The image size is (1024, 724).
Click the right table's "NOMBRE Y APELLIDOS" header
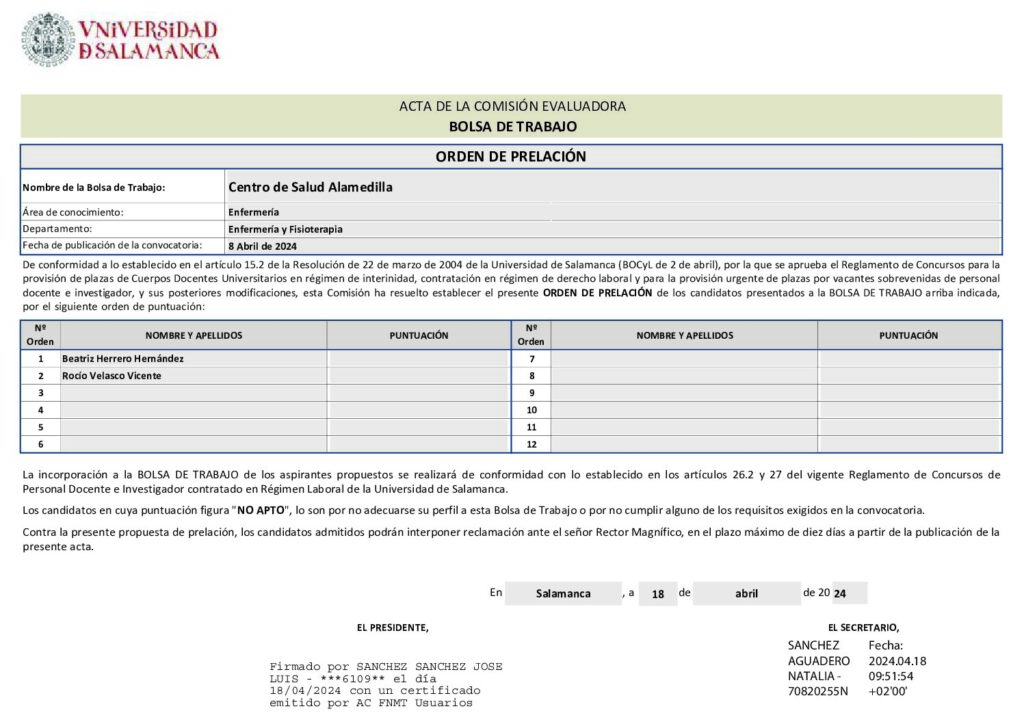pyautogui.click(x=684, y=335)
